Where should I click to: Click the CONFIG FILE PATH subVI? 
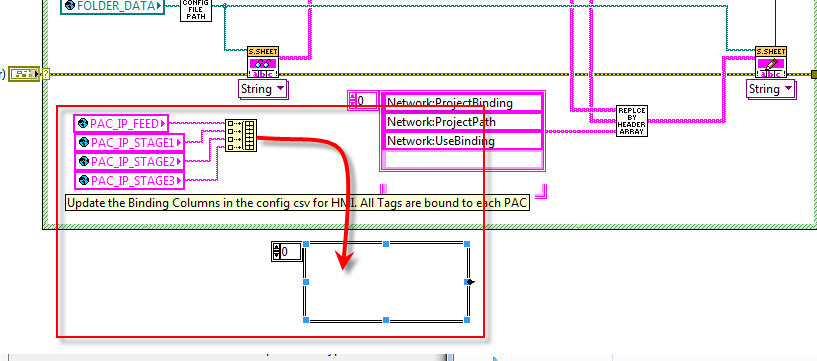click(x=196, y=9)
